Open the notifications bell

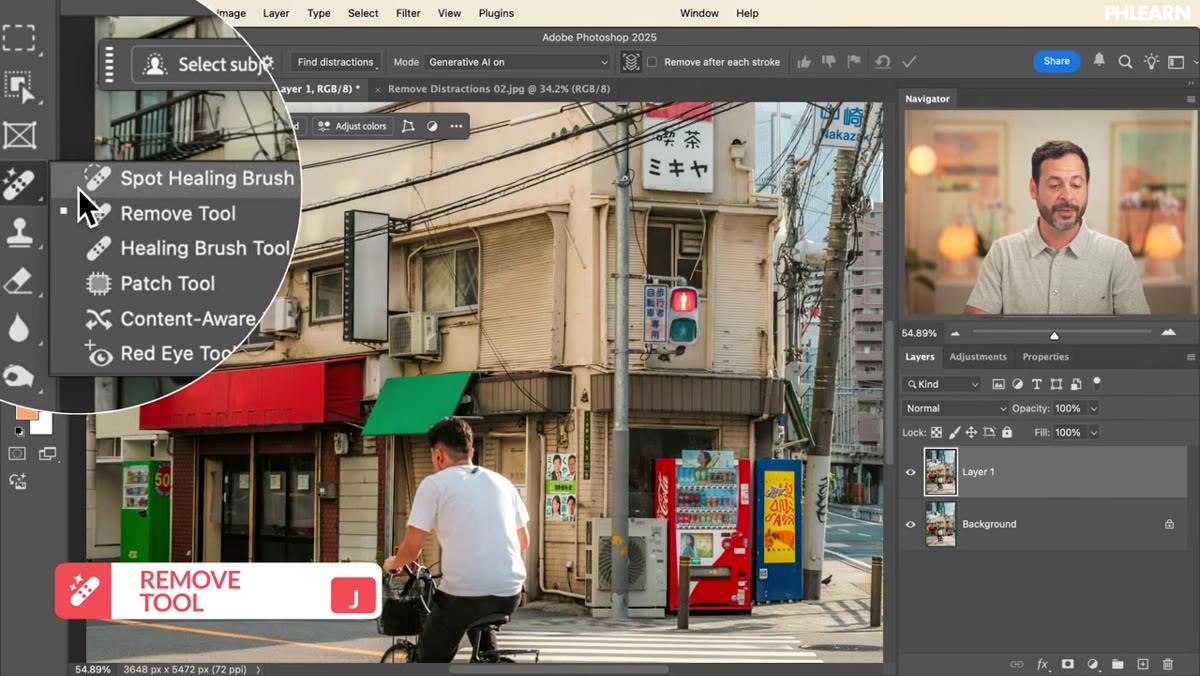point(1099,61)
